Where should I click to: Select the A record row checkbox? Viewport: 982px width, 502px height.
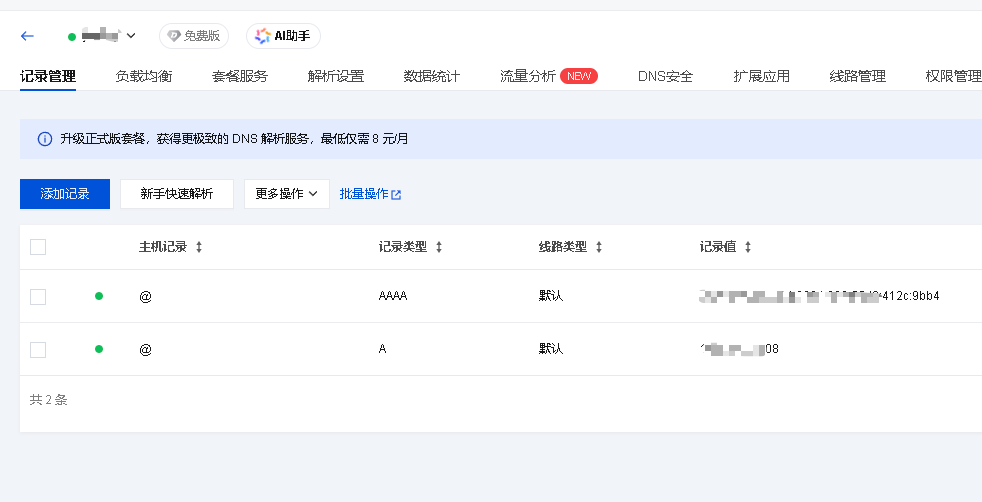pyautogui.click(x=38, y=349)
